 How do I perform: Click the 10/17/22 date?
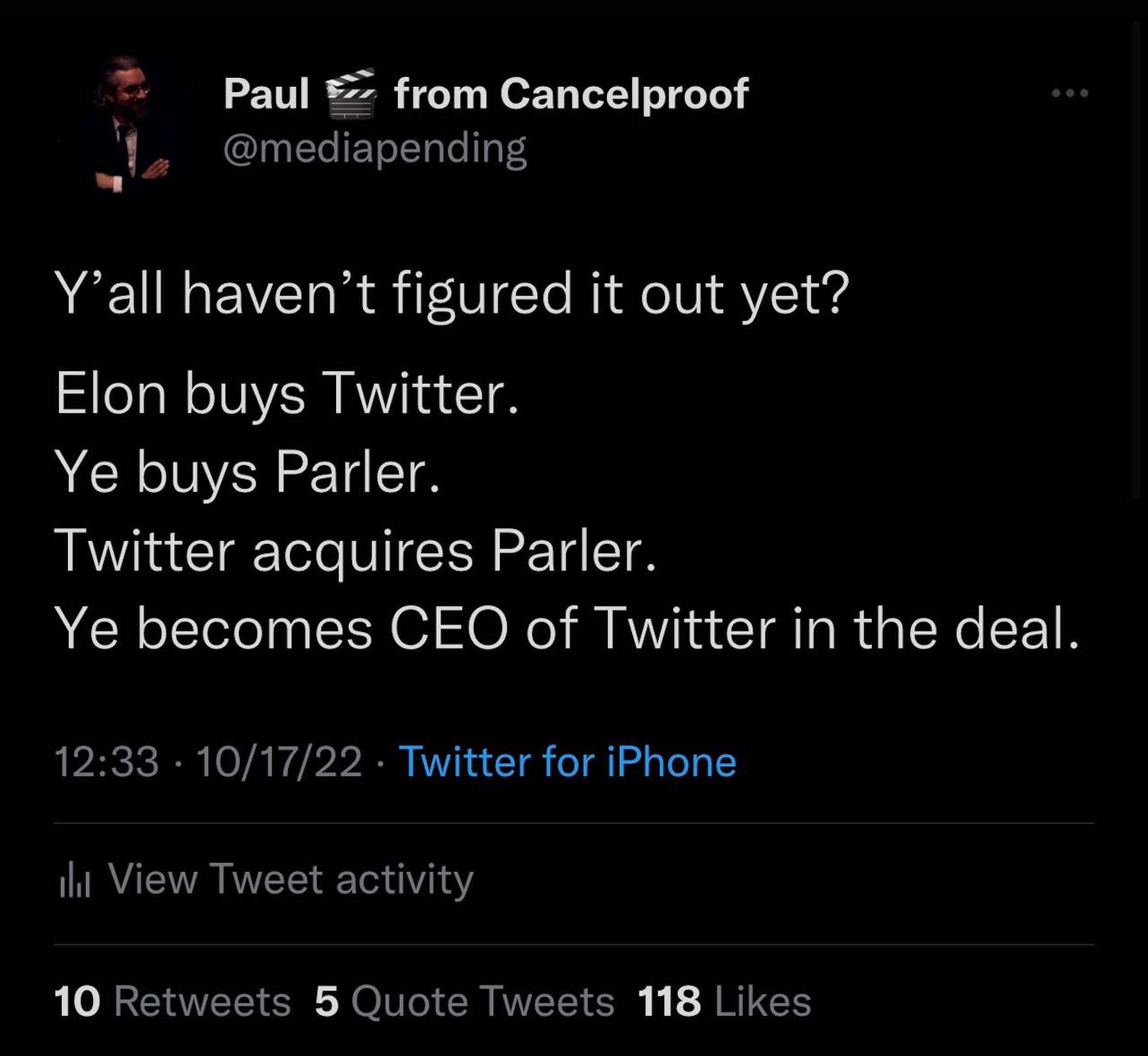click(279, 762)
